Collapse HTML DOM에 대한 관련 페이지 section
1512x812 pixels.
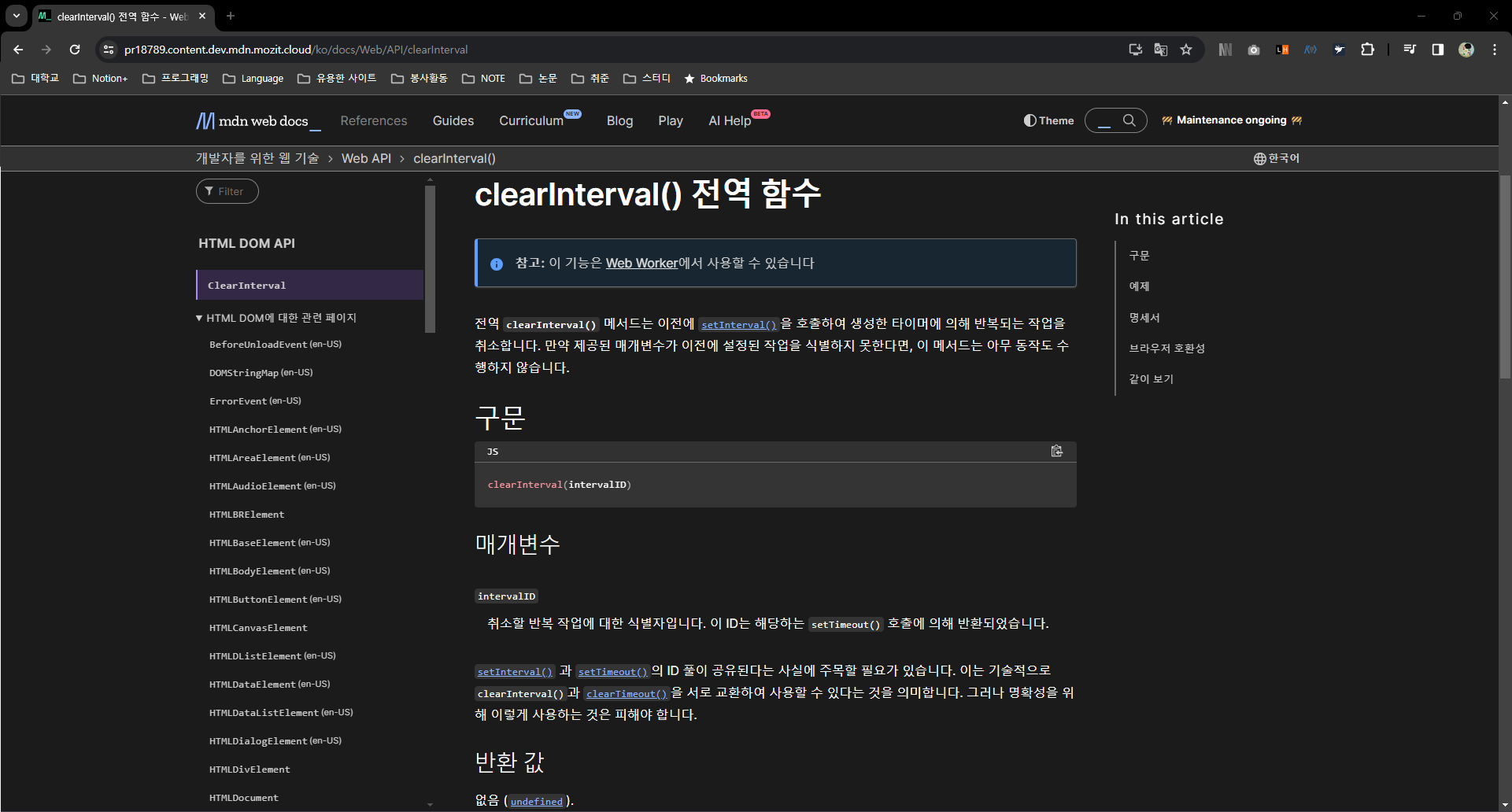coord(277,318)
